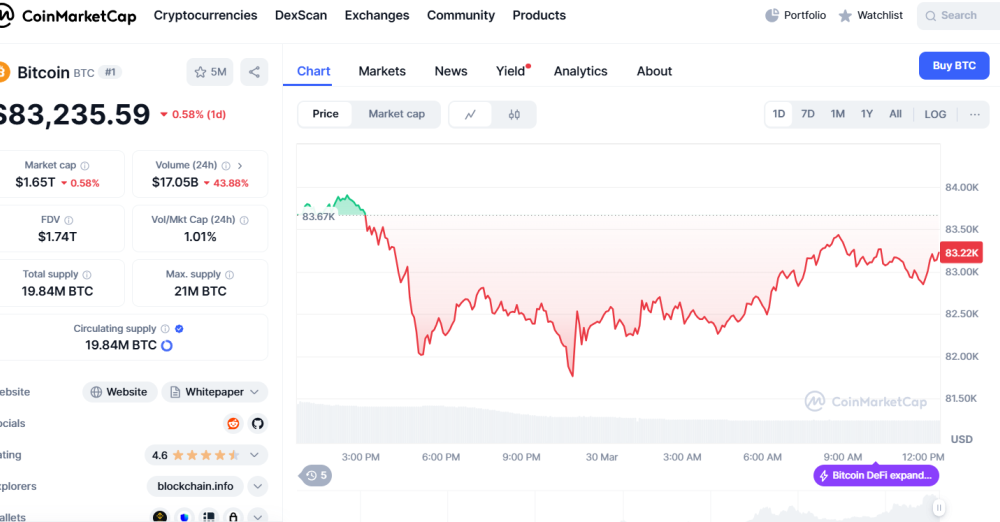
Task: Show Vol/Mkt Cap (24h) info icon
Action: [x=244, y=220]
